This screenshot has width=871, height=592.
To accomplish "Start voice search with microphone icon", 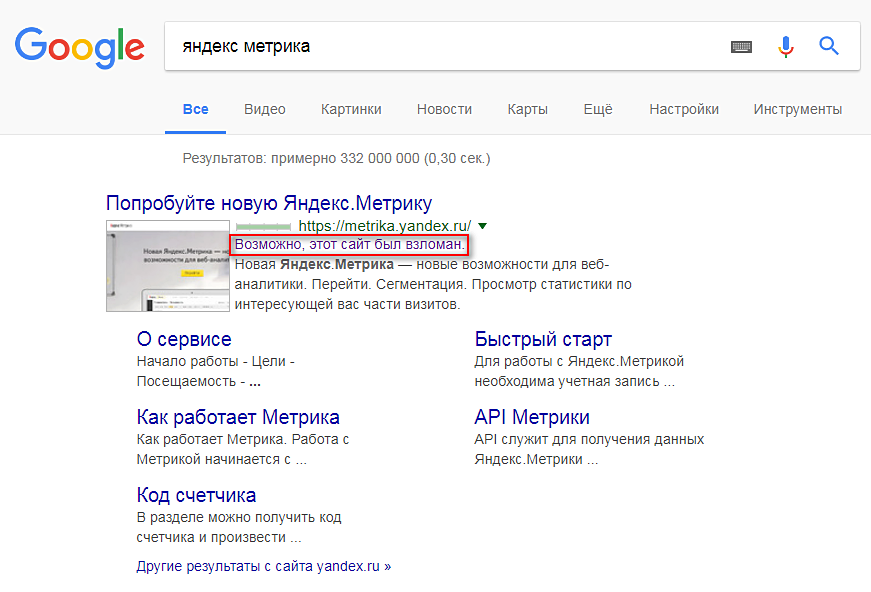I will (786, 46).
